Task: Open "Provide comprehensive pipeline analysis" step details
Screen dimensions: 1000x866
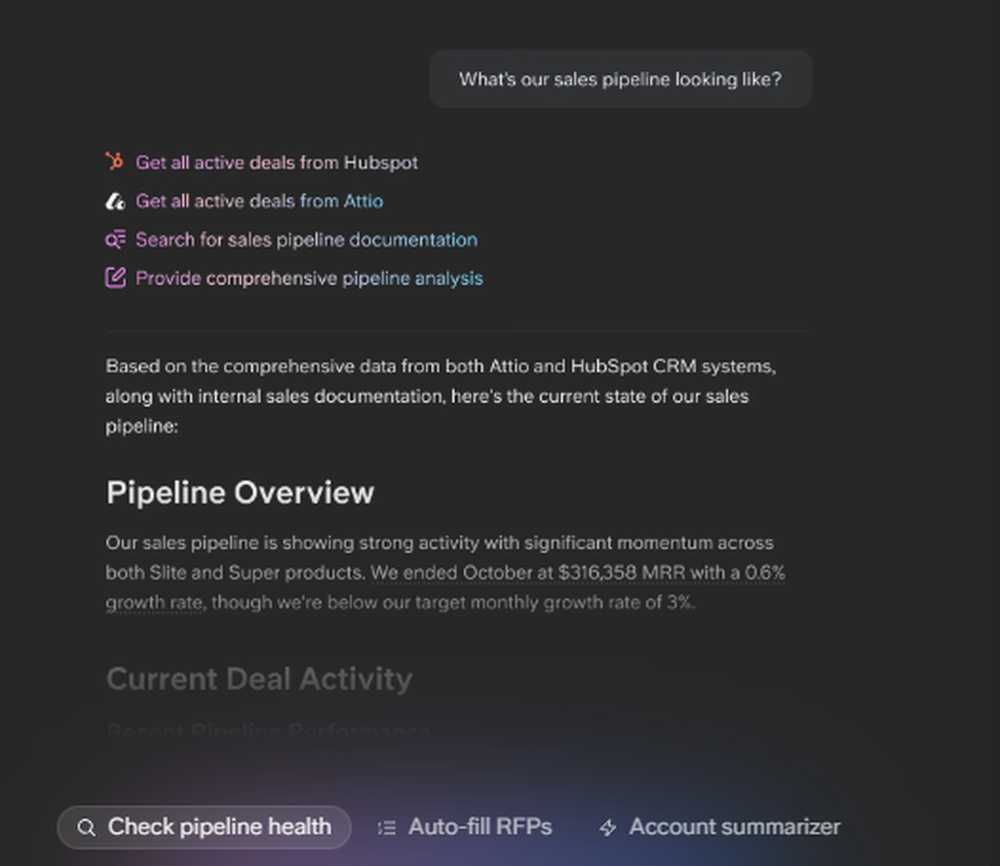Action: coord(309,278)
